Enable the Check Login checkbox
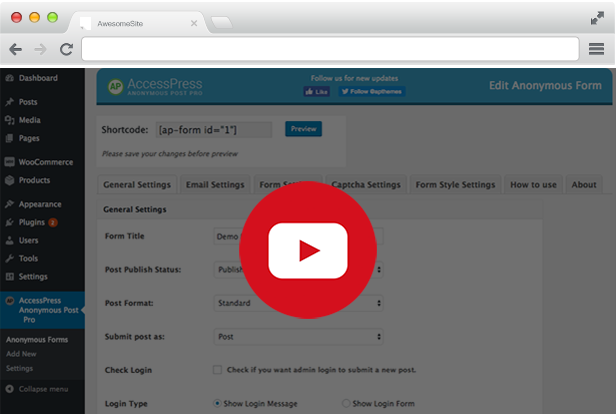The height and width of the screenshot is (414, 616). tap(217, 370)
